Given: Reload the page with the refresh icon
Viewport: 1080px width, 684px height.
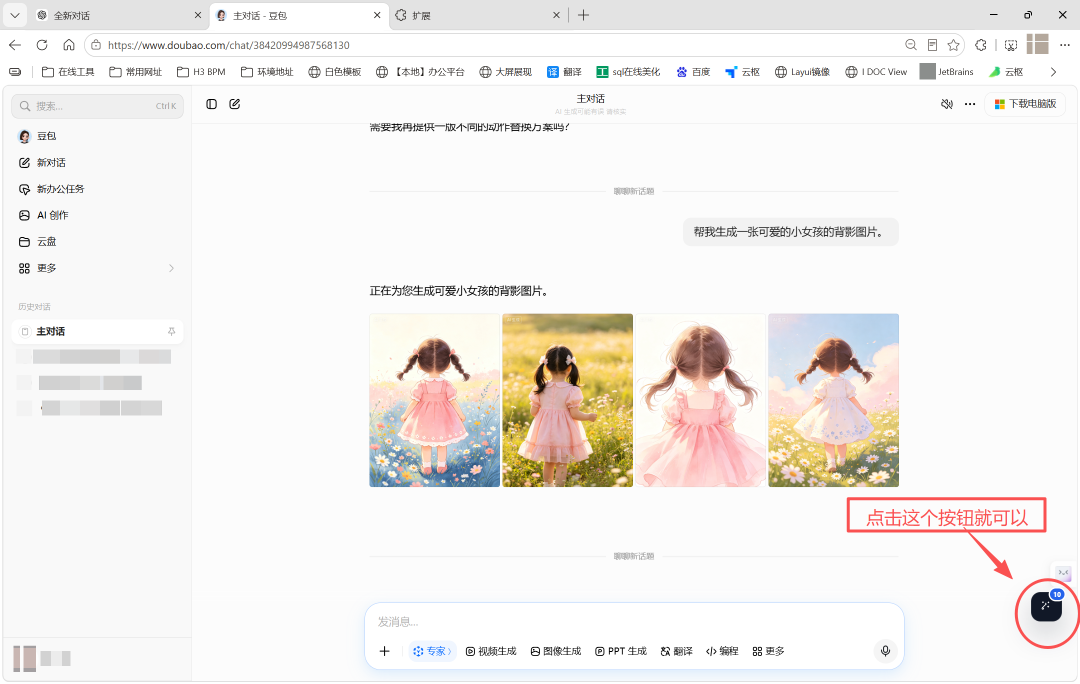Looking at the screenshot, I should 42,45.
